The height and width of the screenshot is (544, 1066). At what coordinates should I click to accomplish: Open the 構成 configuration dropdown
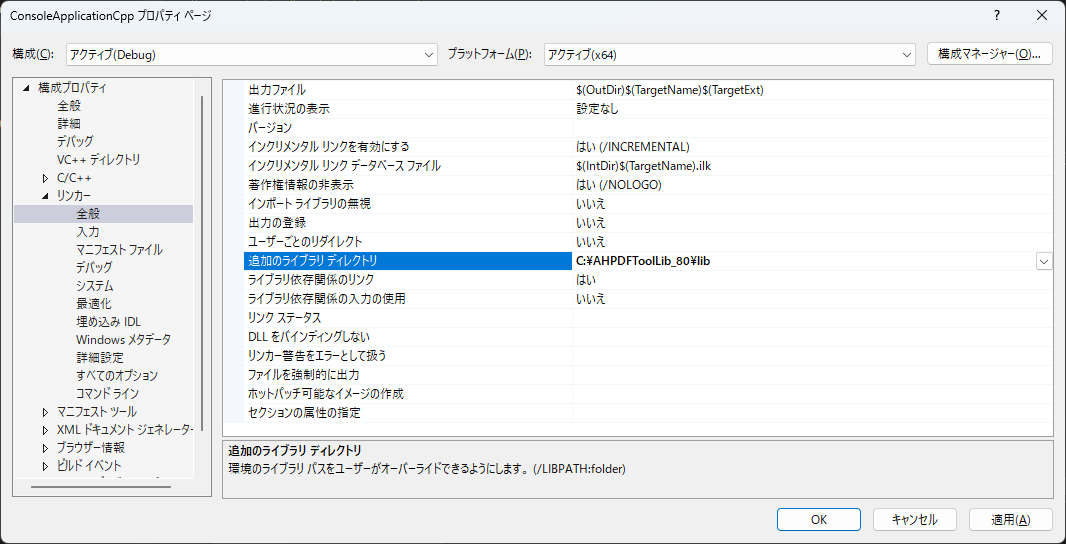[252, 54]
